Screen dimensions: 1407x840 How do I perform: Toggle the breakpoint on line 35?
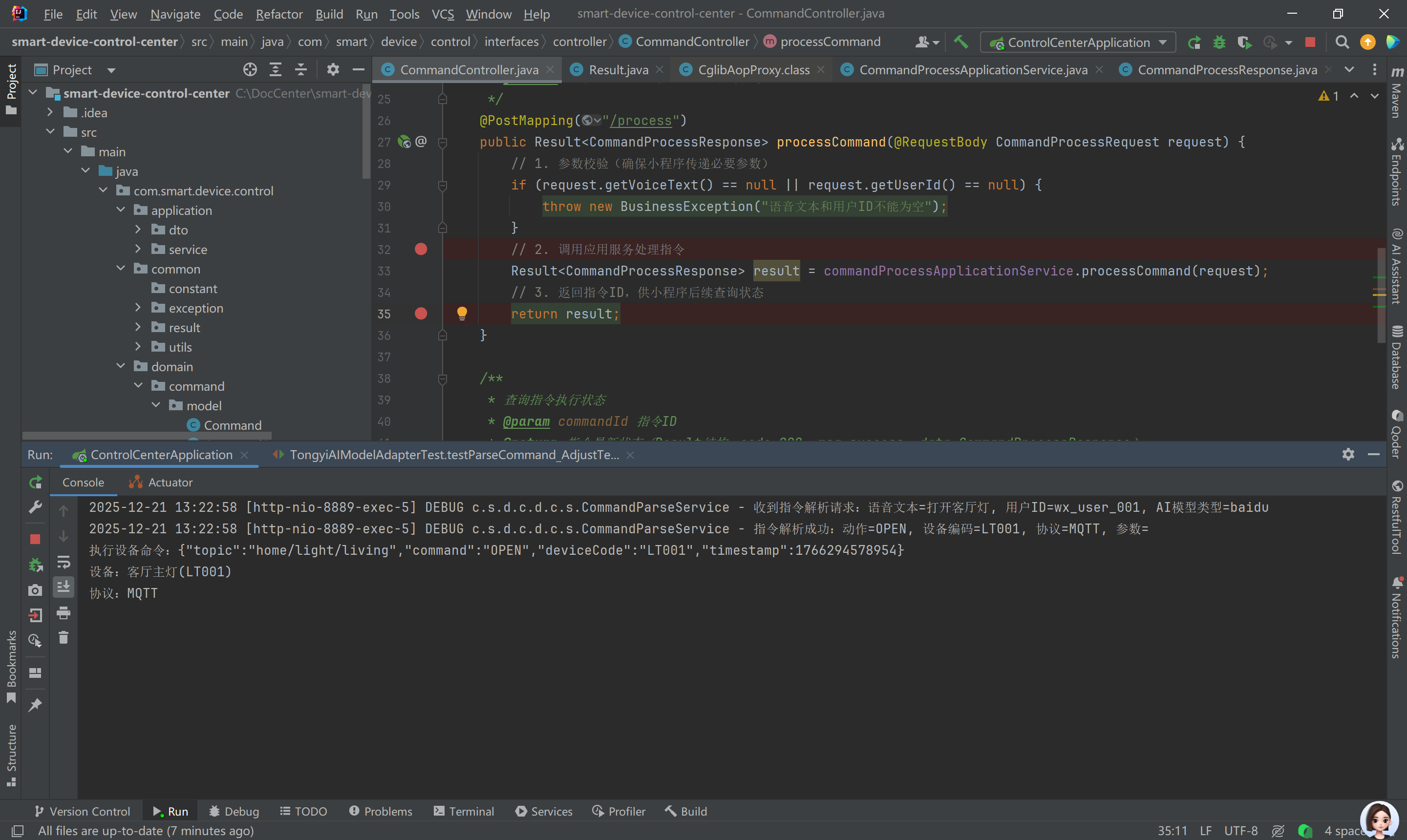(x=421, y=314)
